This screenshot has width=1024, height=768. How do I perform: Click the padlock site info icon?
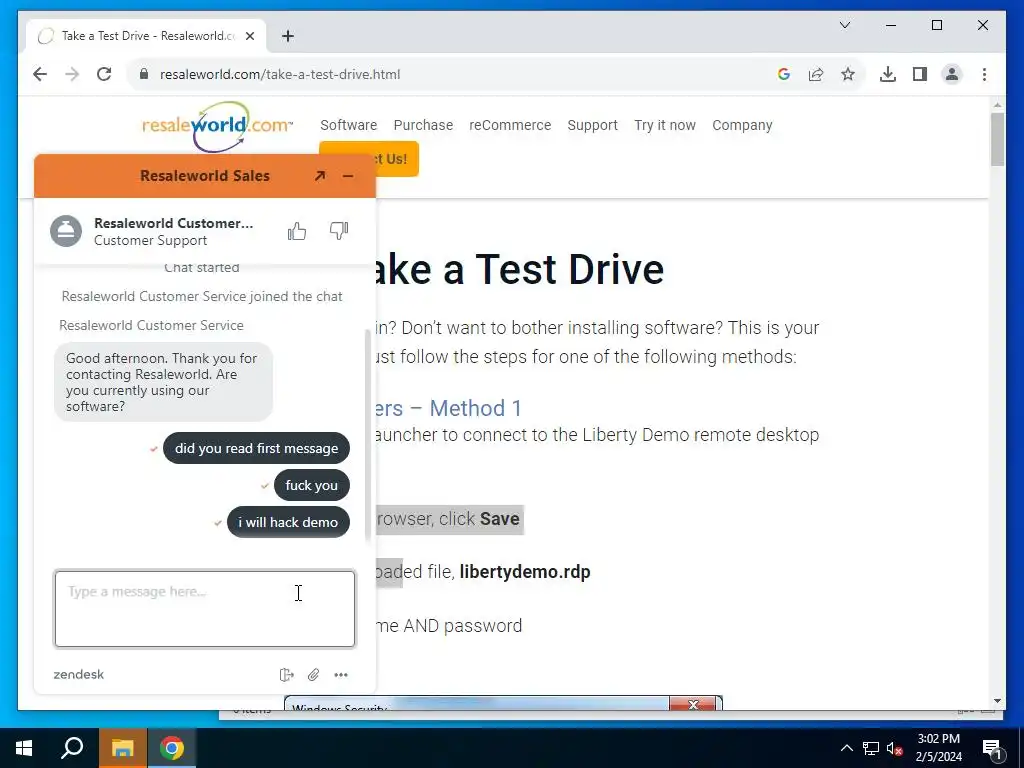(x=144, y=74)
